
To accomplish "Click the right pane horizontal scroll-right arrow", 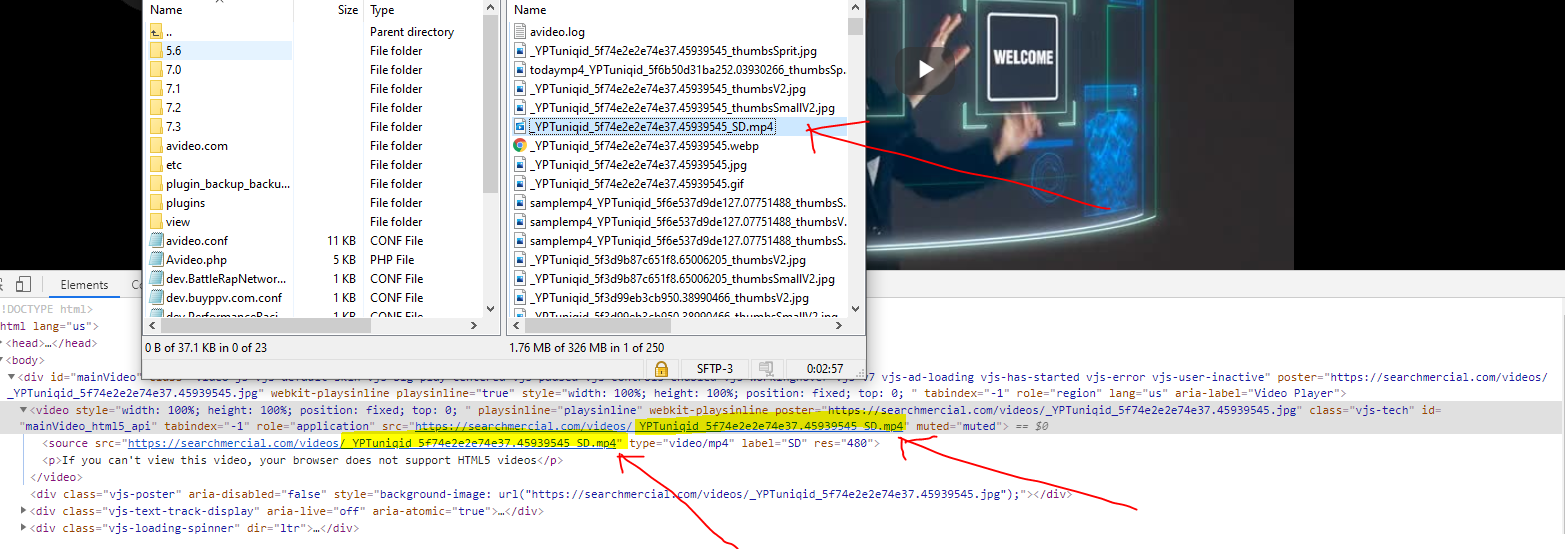I will [x=839, y=326].
